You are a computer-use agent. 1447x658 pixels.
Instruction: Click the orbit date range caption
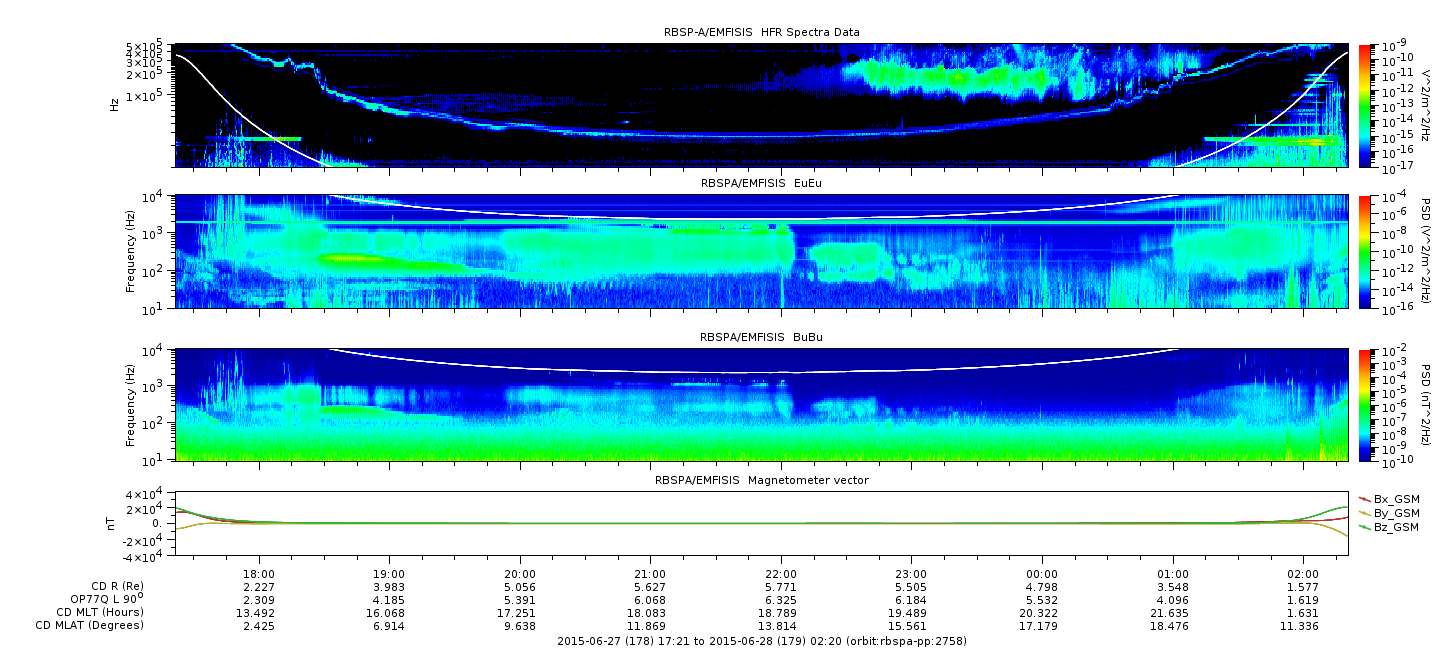click(761, 640)
